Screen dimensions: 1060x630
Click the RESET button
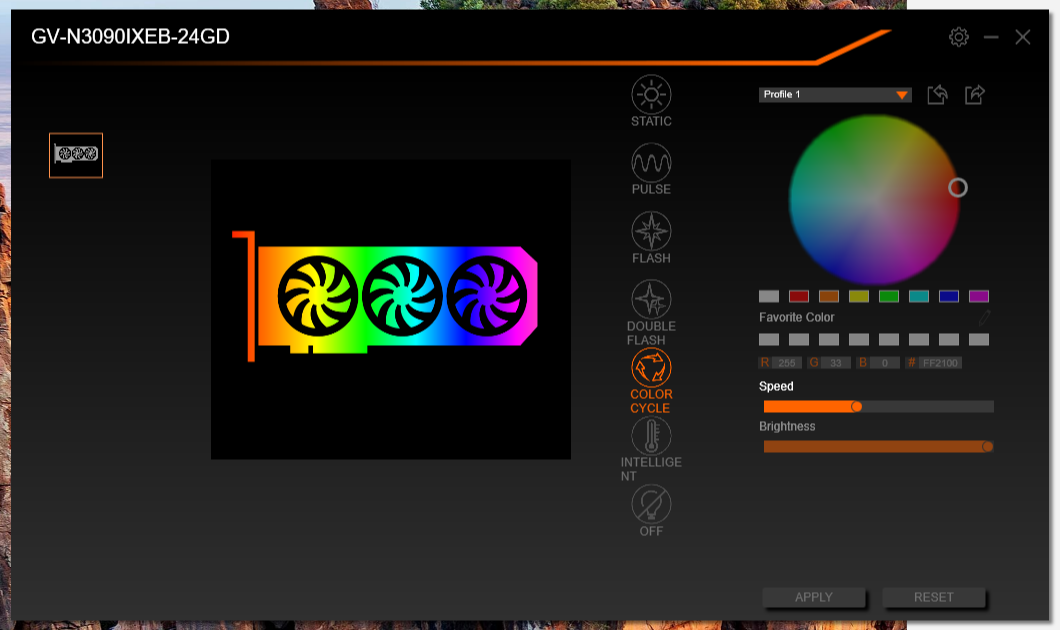click(934, 598)
